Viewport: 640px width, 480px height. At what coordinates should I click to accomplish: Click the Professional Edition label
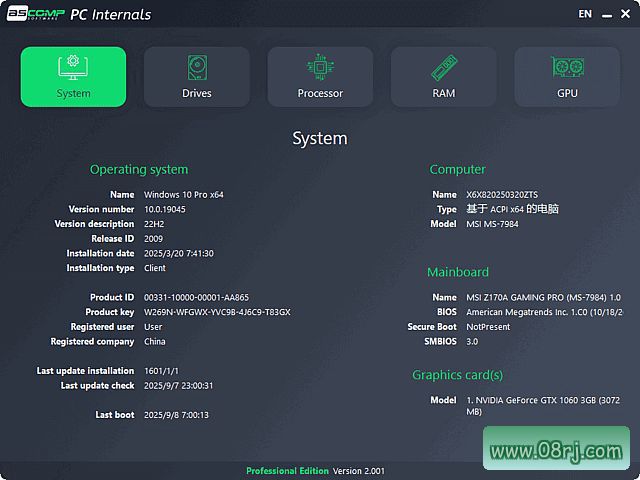point(286,471)
